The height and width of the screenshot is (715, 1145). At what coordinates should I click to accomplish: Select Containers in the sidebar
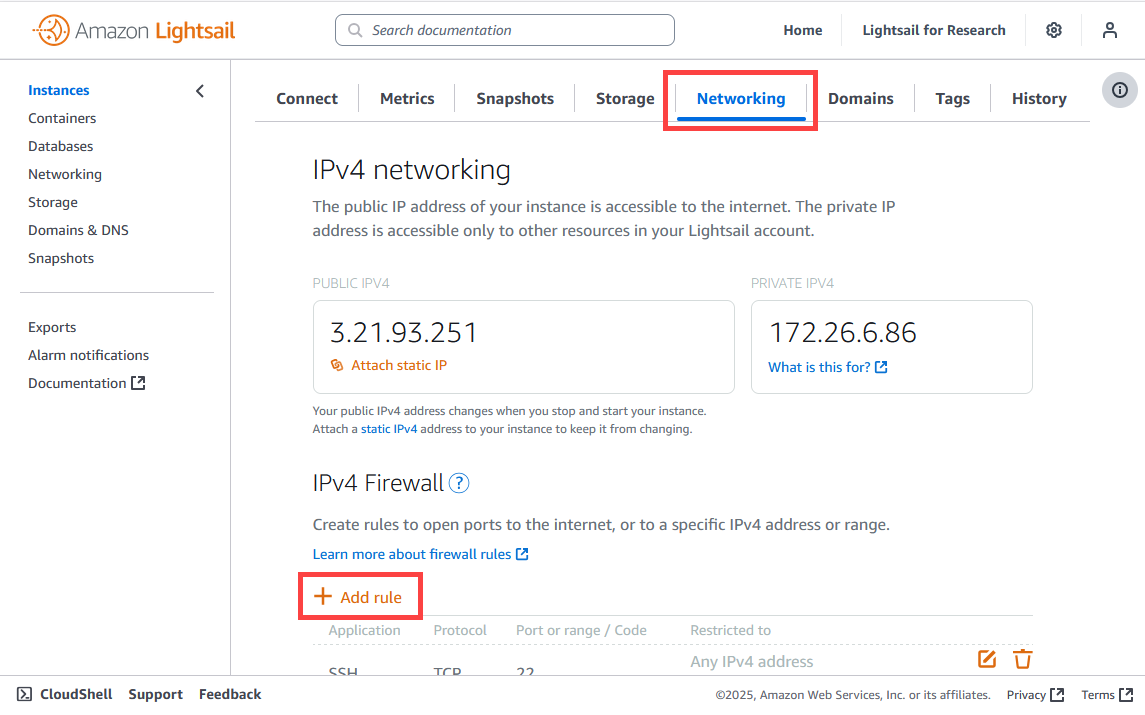tap(62, 118)
